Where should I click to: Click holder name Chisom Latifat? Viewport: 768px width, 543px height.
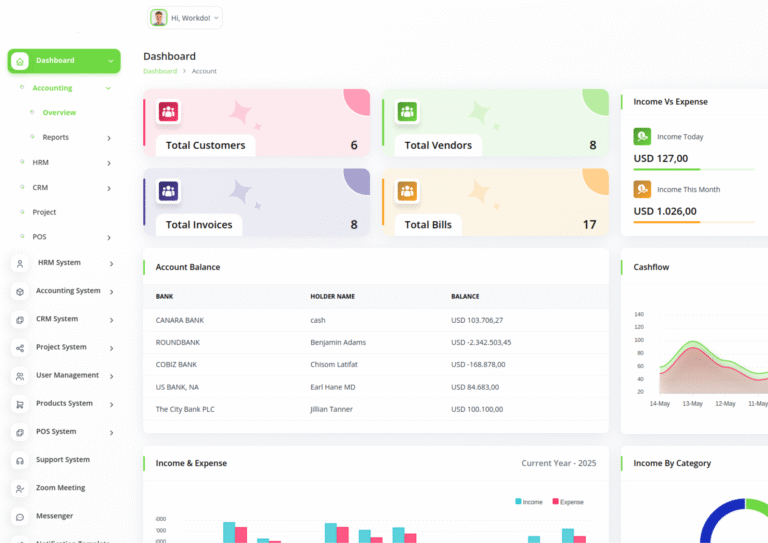(334, 364)
